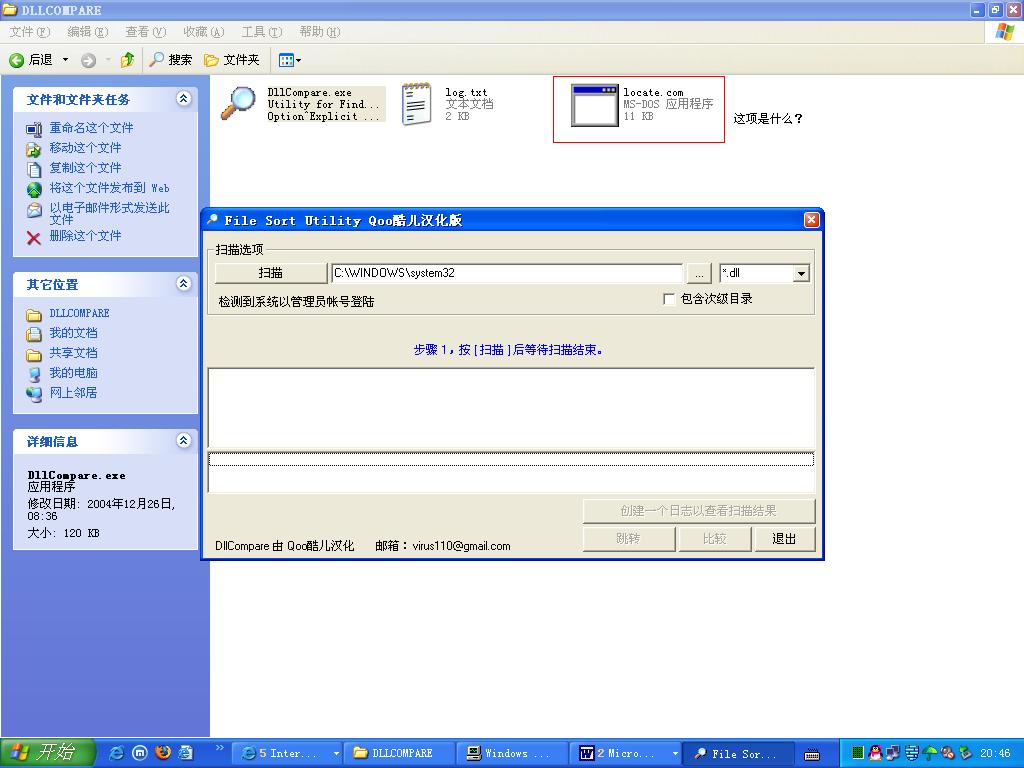Image resolution: width=1024 pixels, height=768 pixels.
Task: Click the Search magnifier toolbar button
Action: tap(170, 60)
